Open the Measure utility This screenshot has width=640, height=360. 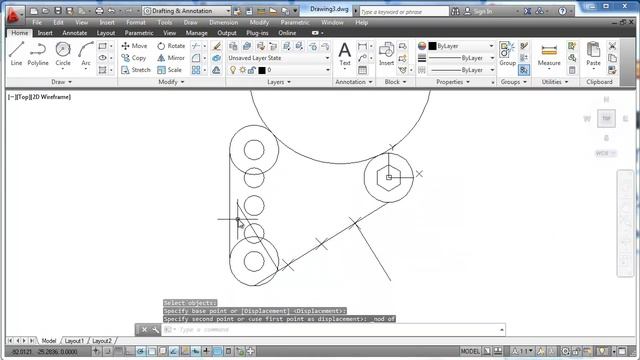(x=549, y=55)
